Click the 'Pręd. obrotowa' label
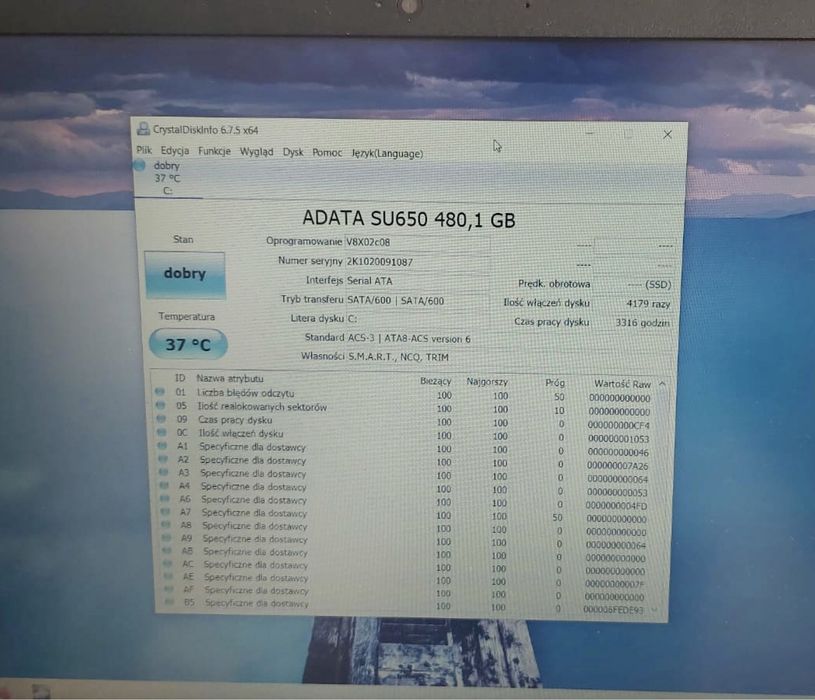815x700 pixels. [554, 284]
